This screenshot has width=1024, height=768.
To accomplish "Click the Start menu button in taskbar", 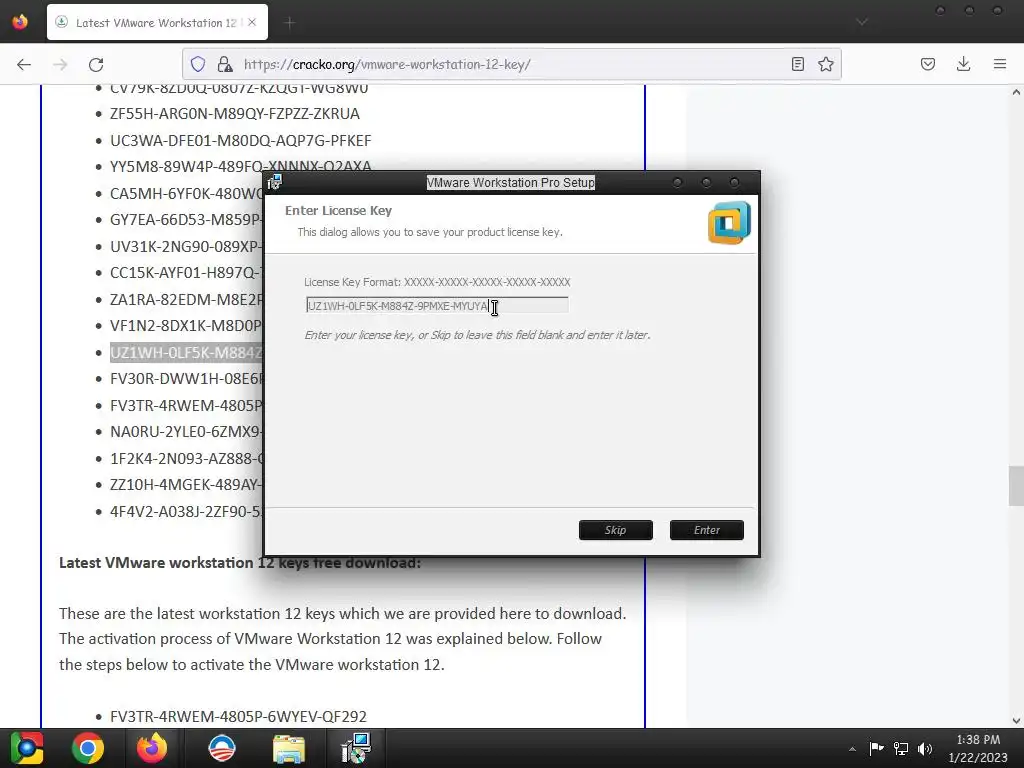I will click(27, 748).
